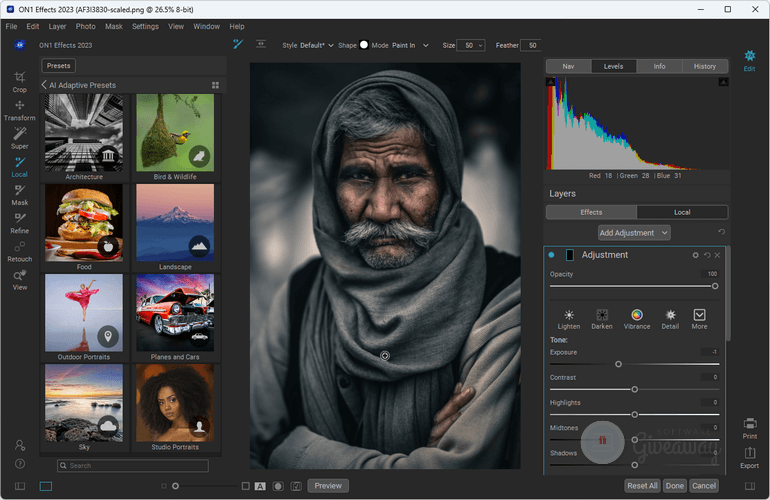The image size is (770, 500).
Task: Toggle Adjustment layer visibility blue dot
Action: pyautogui.click(x=551, y=255)
